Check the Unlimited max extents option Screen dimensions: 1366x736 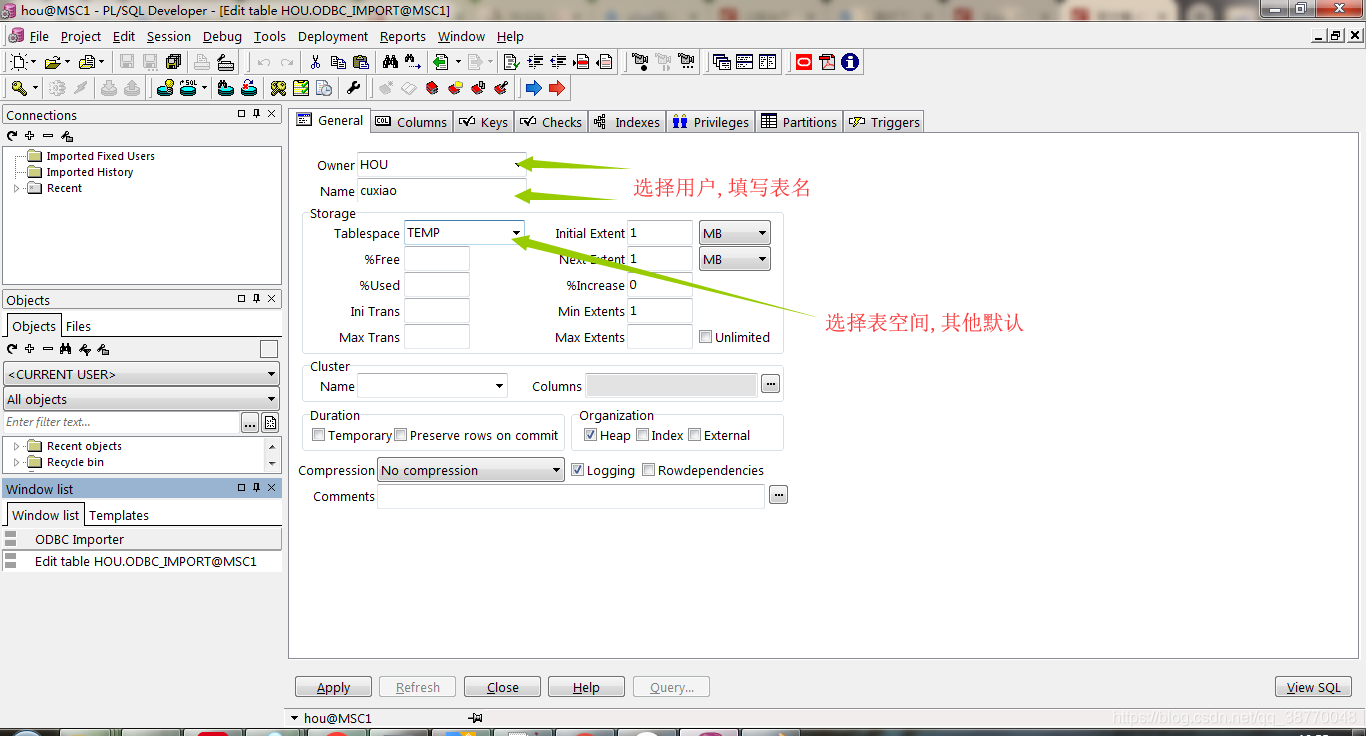click(706, 337)
